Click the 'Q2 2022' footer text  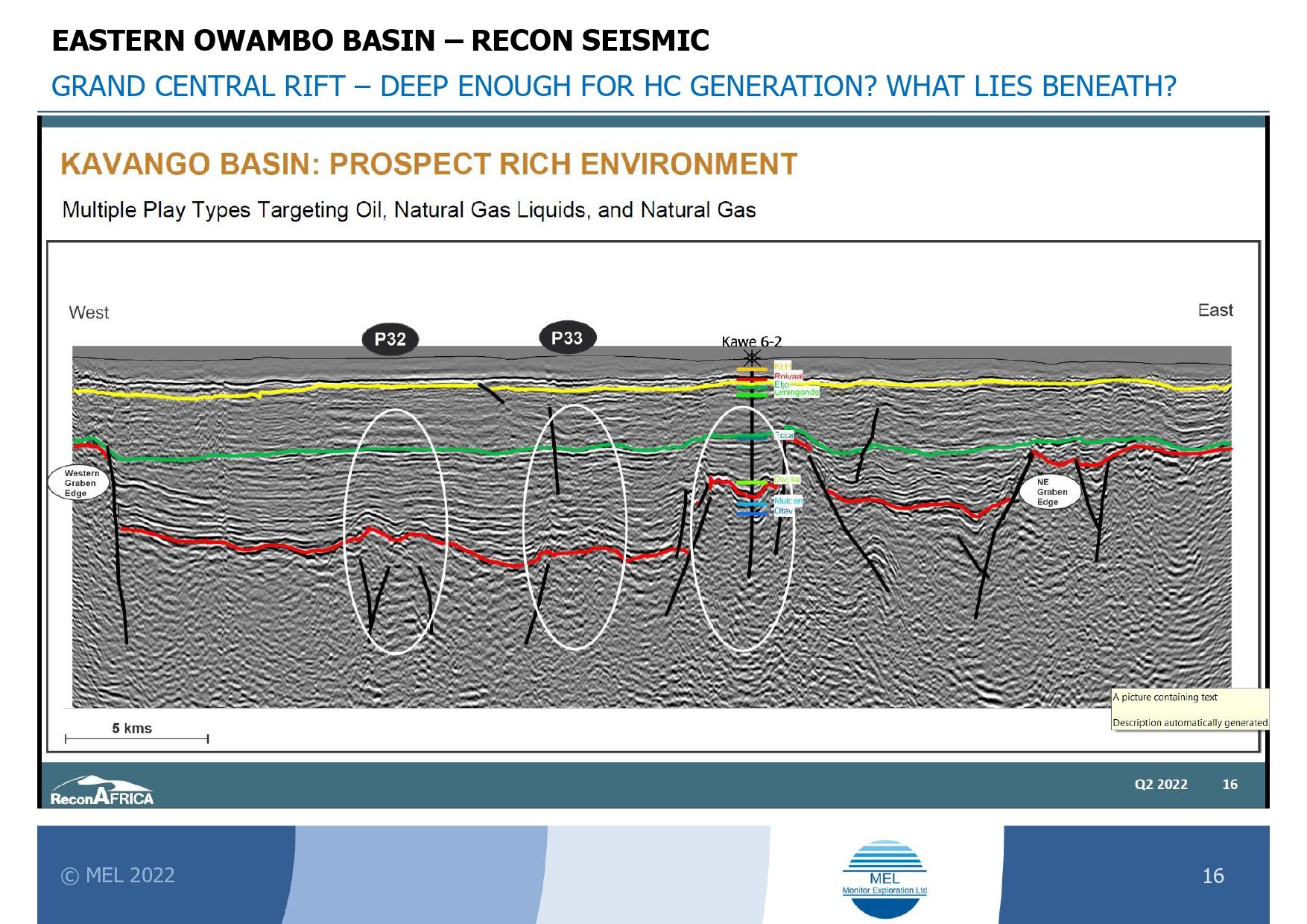click(x=1160, y=784)
